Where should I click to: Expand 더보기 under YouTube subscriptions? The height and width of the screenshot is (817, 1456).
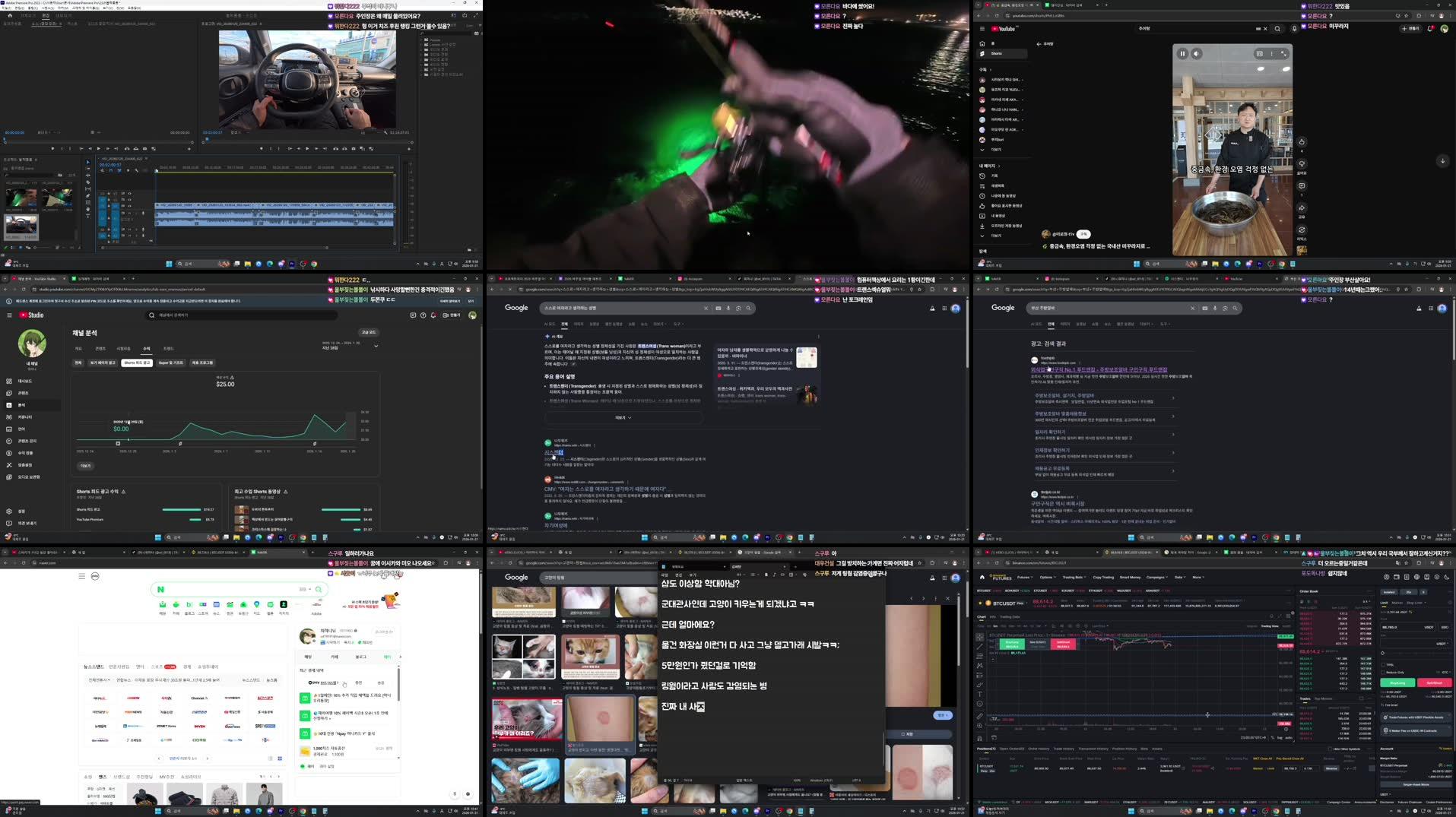pyautogui.click(x=997, y=150)
